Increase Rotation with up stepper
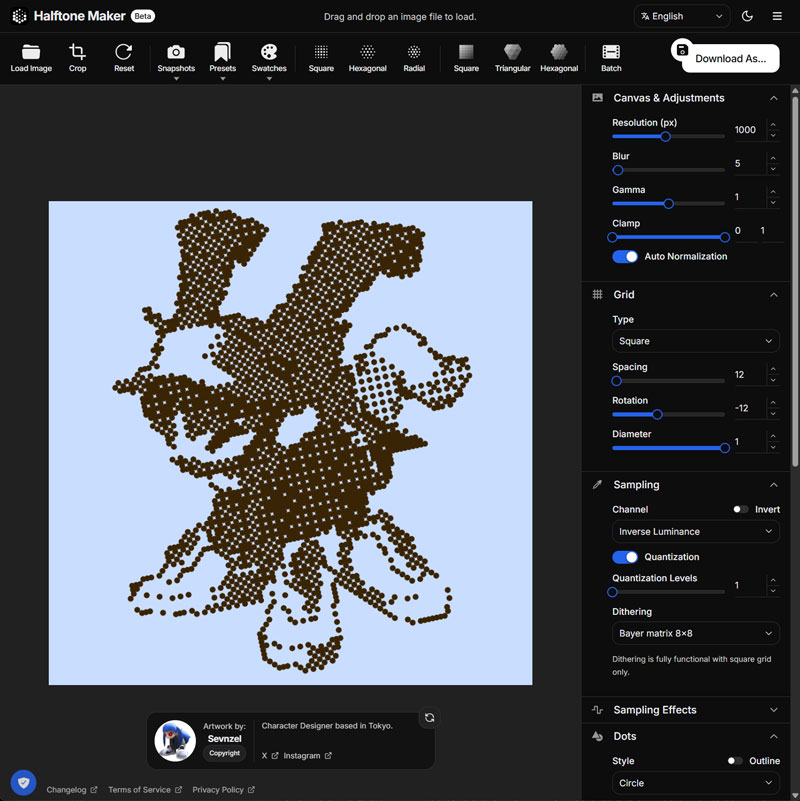This screenshot has width=800, height=801. point(773,403)
